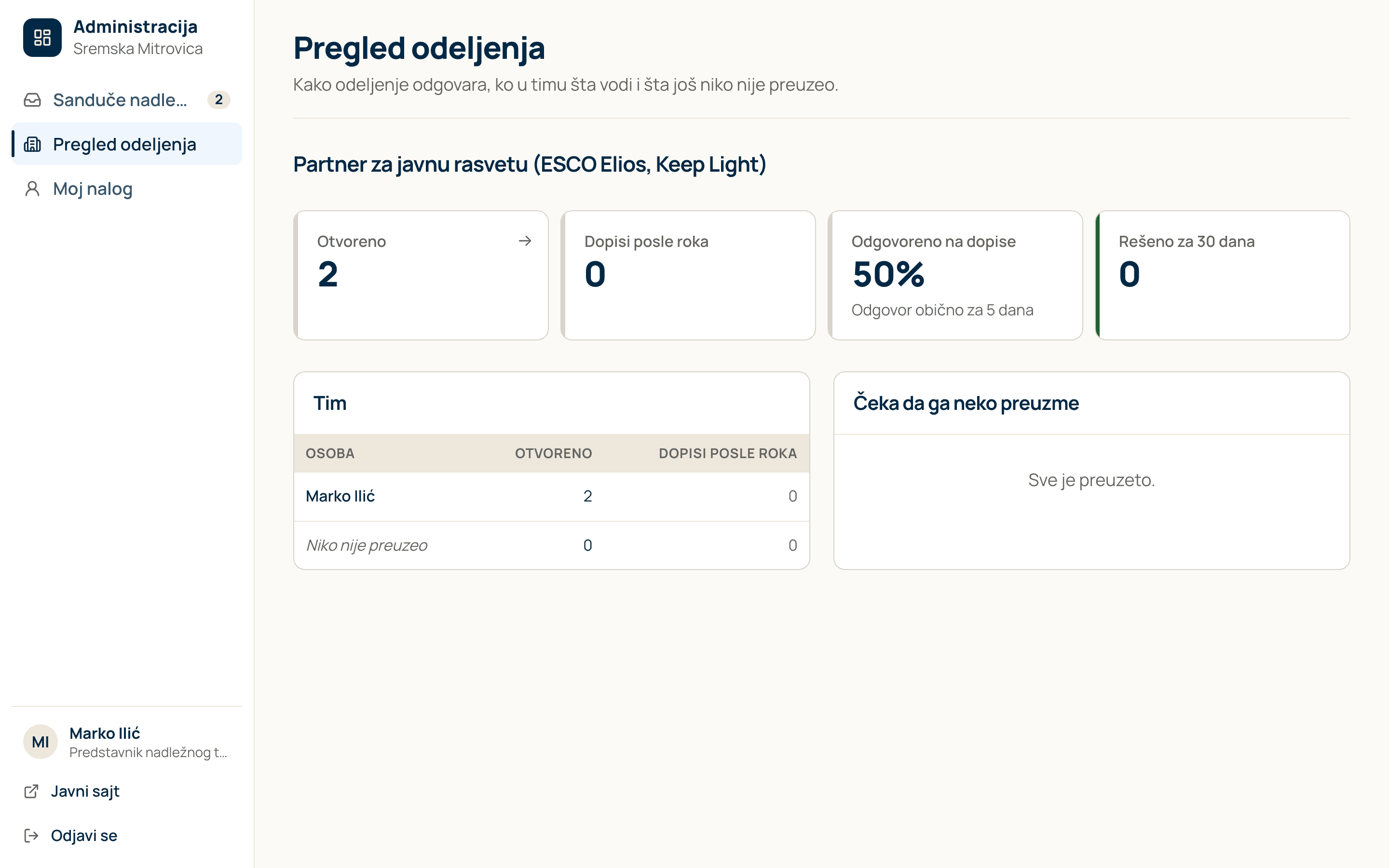
Task: Click the 'Čeka da ga neko preuzme' heading
Action: coord(966,403)
